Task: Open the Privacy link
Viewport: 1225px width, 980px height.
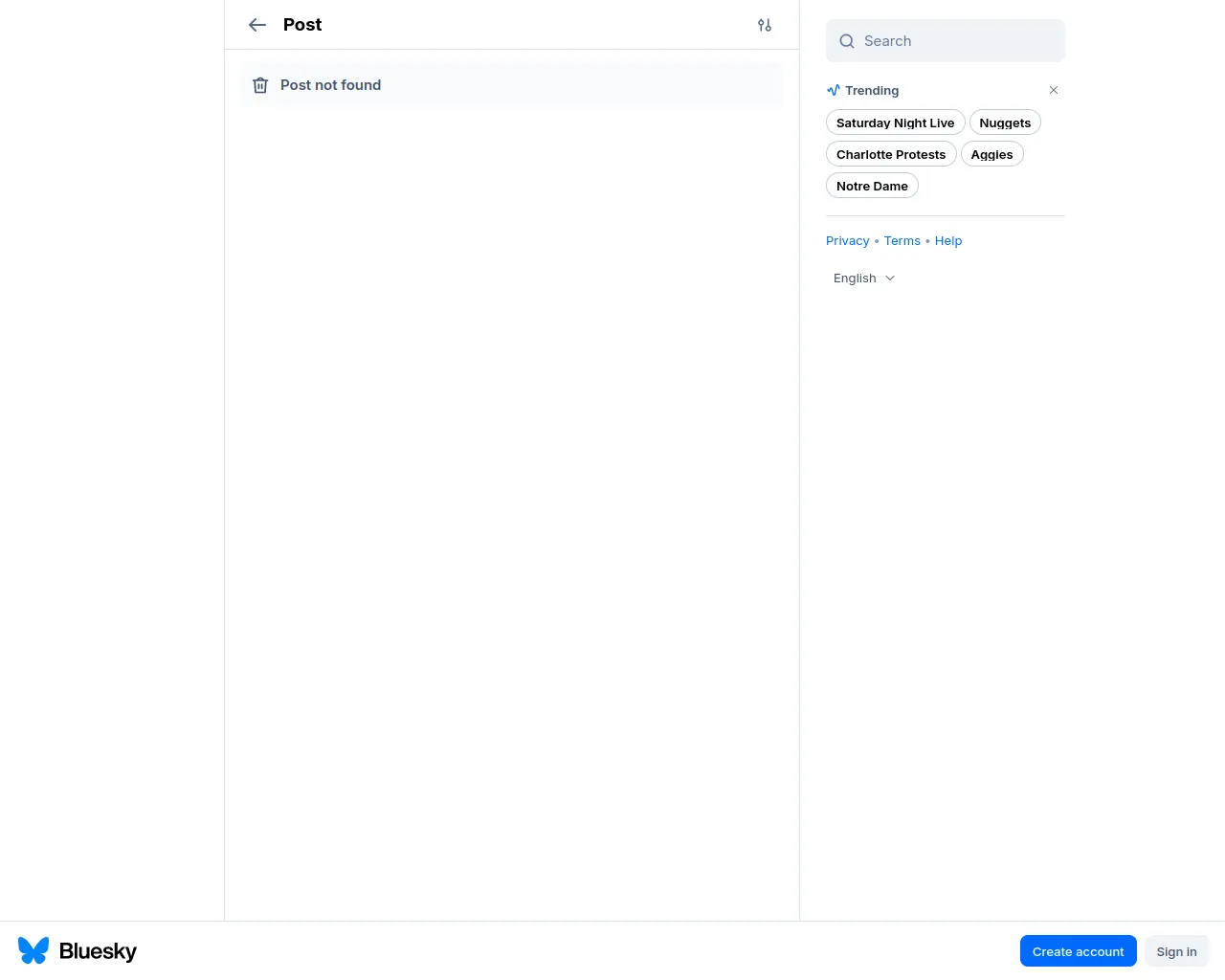Action: pyautogui.click(x=847, y=241)
